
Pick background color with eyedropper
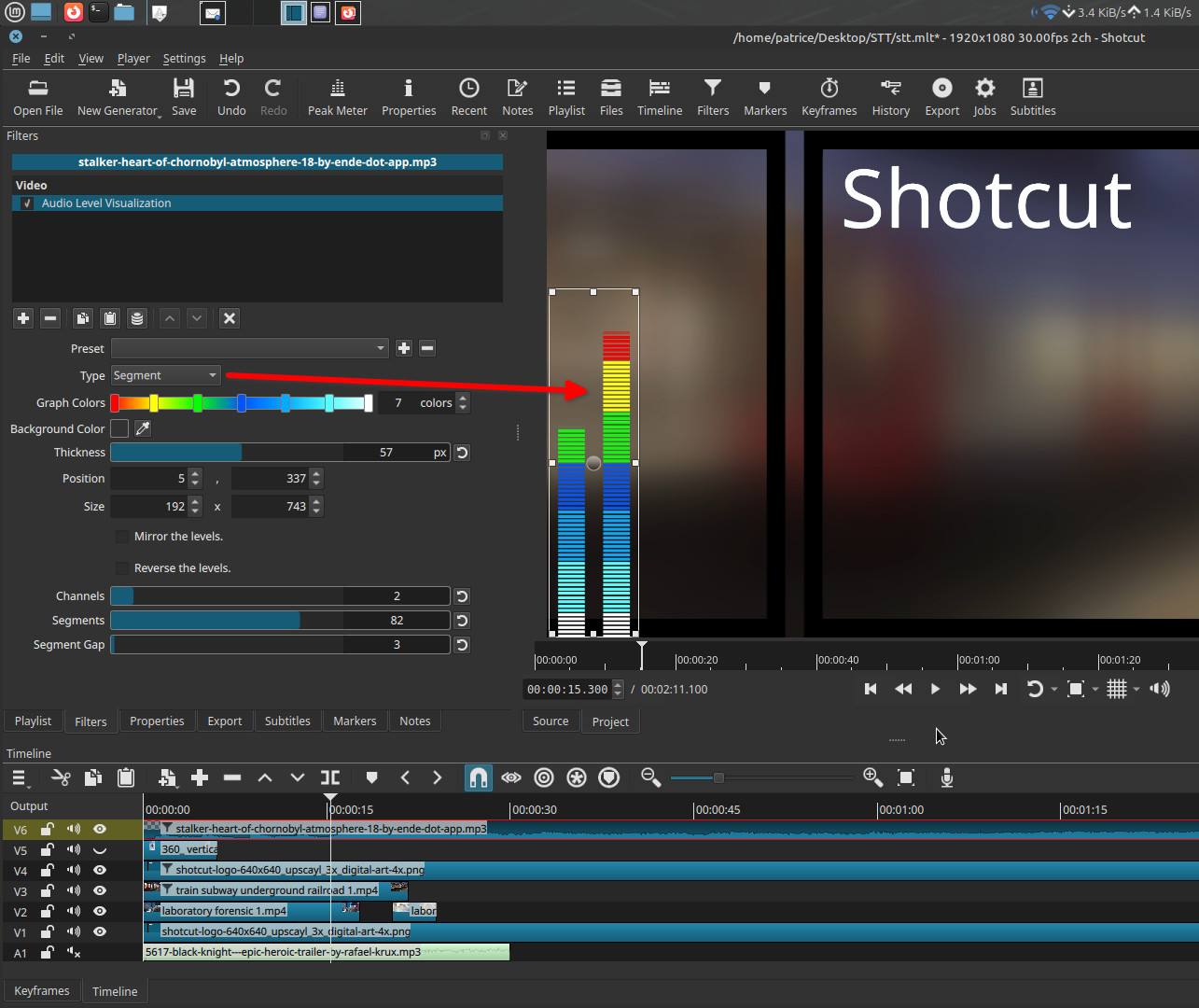coord(143,428)
